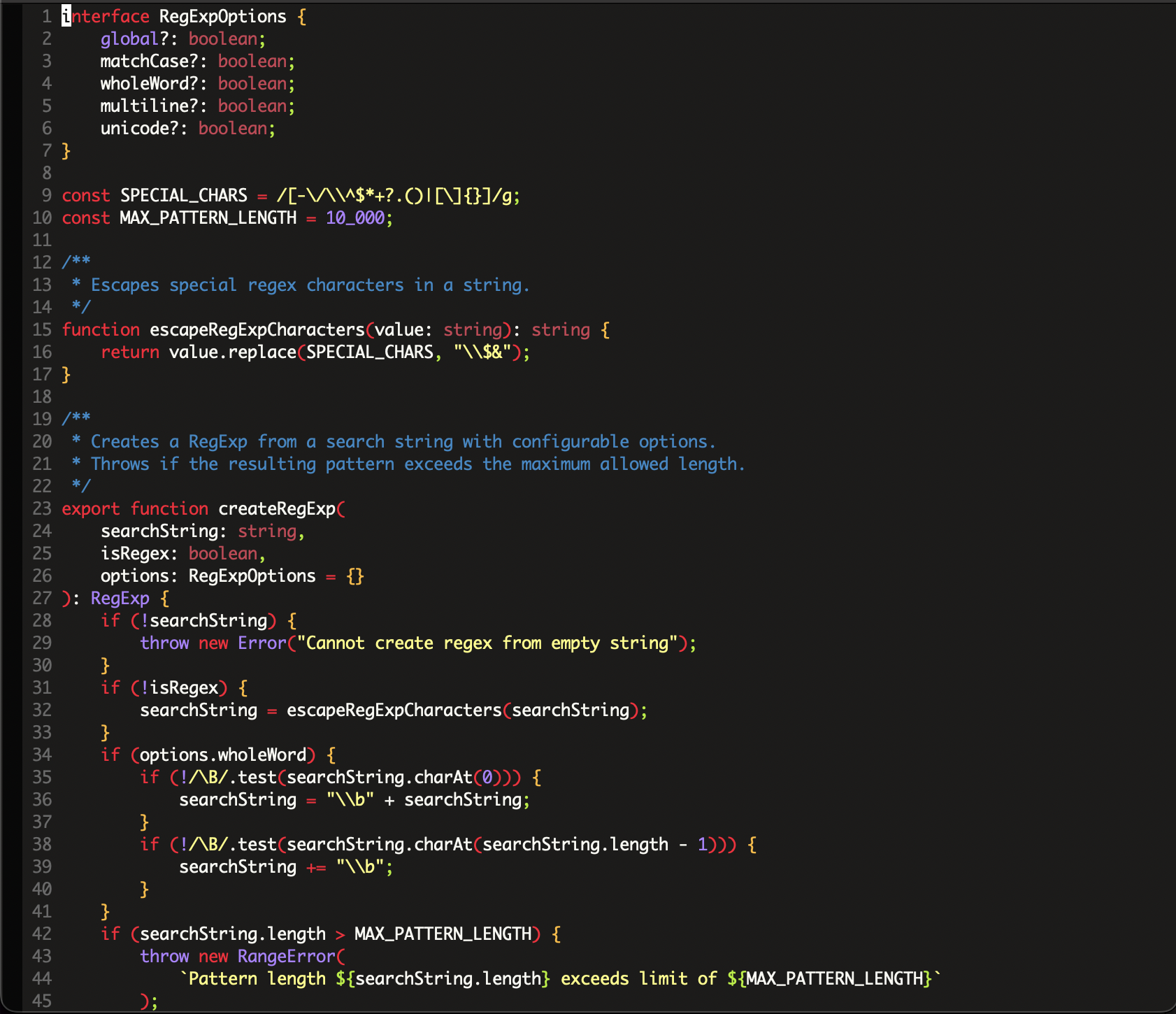The image size is (1176, 1014).
Task: Click the '+=' operator on line 39
Action: (x=316, y=866)
